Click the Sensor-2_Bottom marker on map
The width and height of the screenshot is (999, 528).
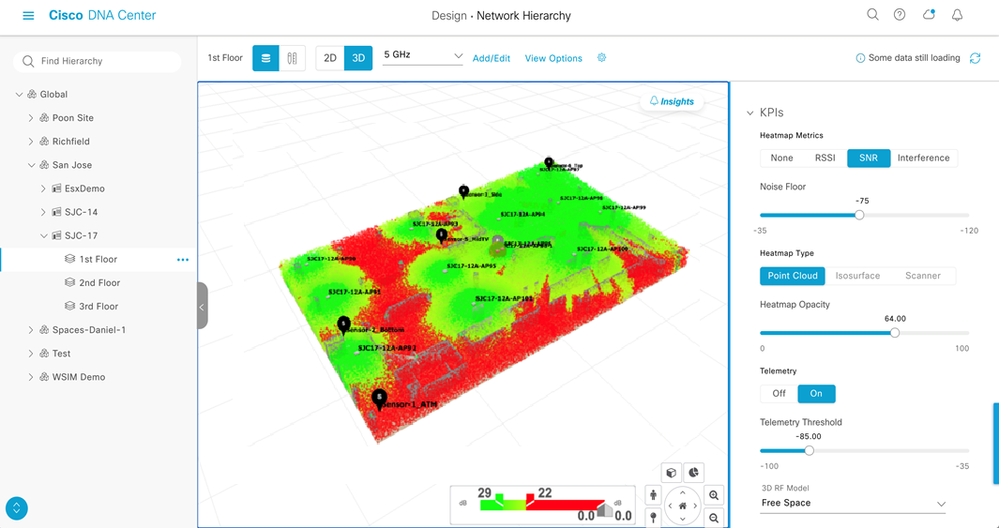[343, 325]
